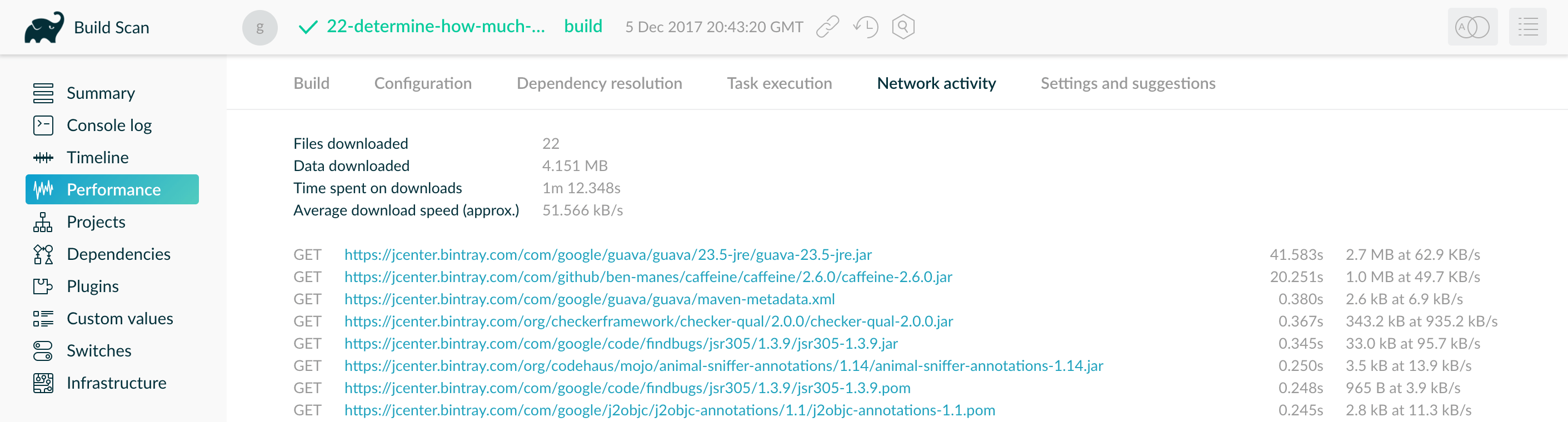This screenshot has height=422, width=1568.
Task: Open the build history icon
Action: click(865, 27)
